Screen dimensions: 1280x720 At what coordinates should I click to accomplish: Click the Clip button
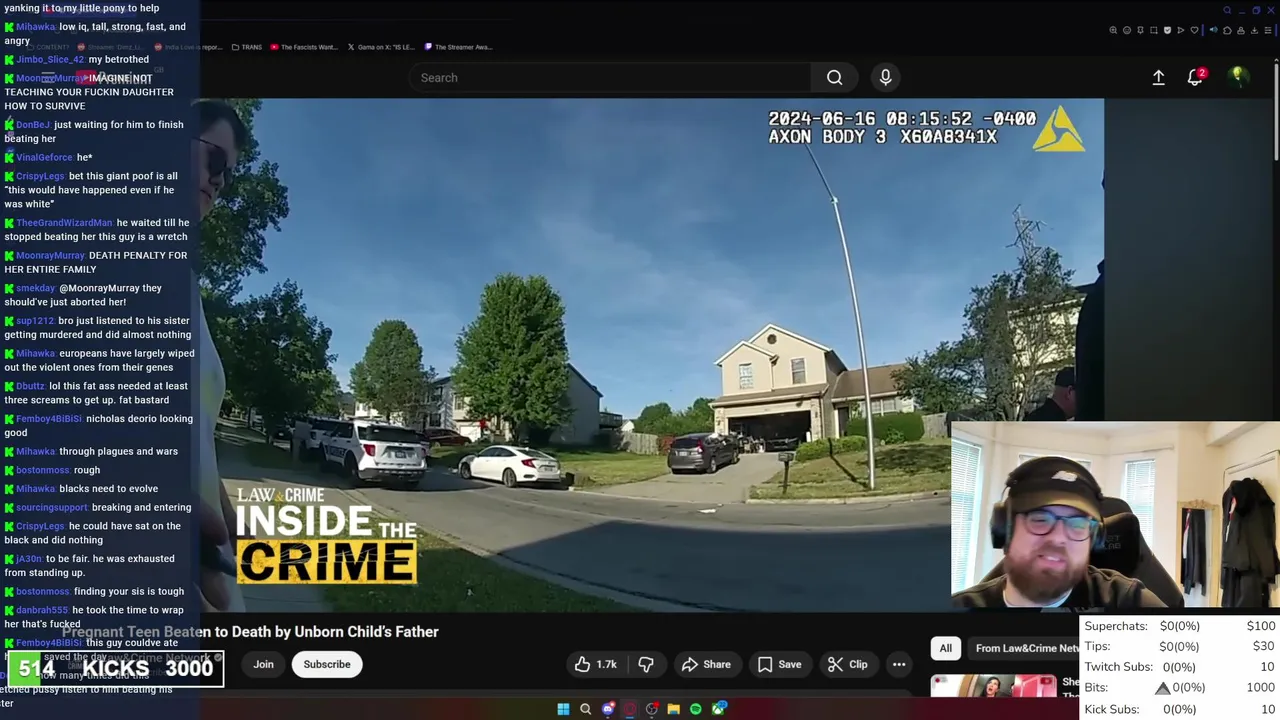point(847,664)
